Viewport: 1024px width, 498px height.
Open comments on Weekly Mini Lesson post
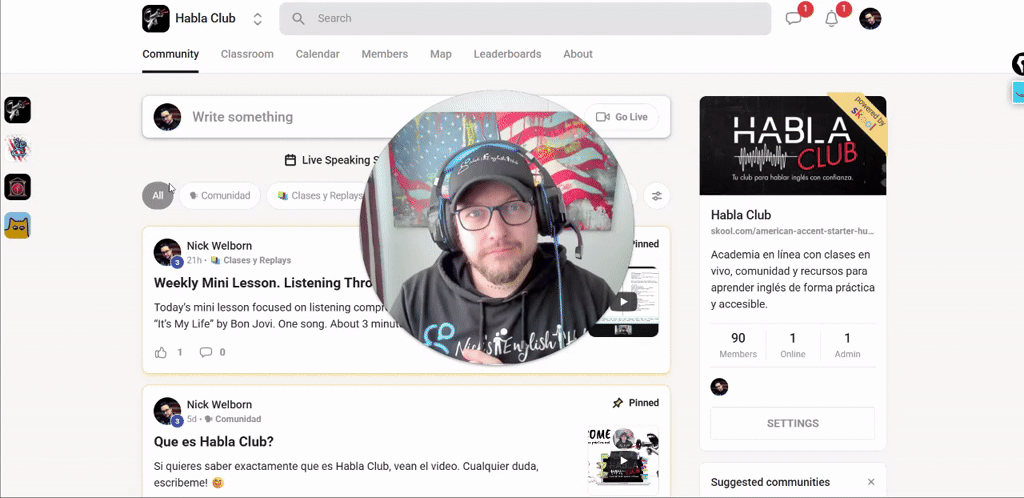pyautogui.click(x=206, y=352)
